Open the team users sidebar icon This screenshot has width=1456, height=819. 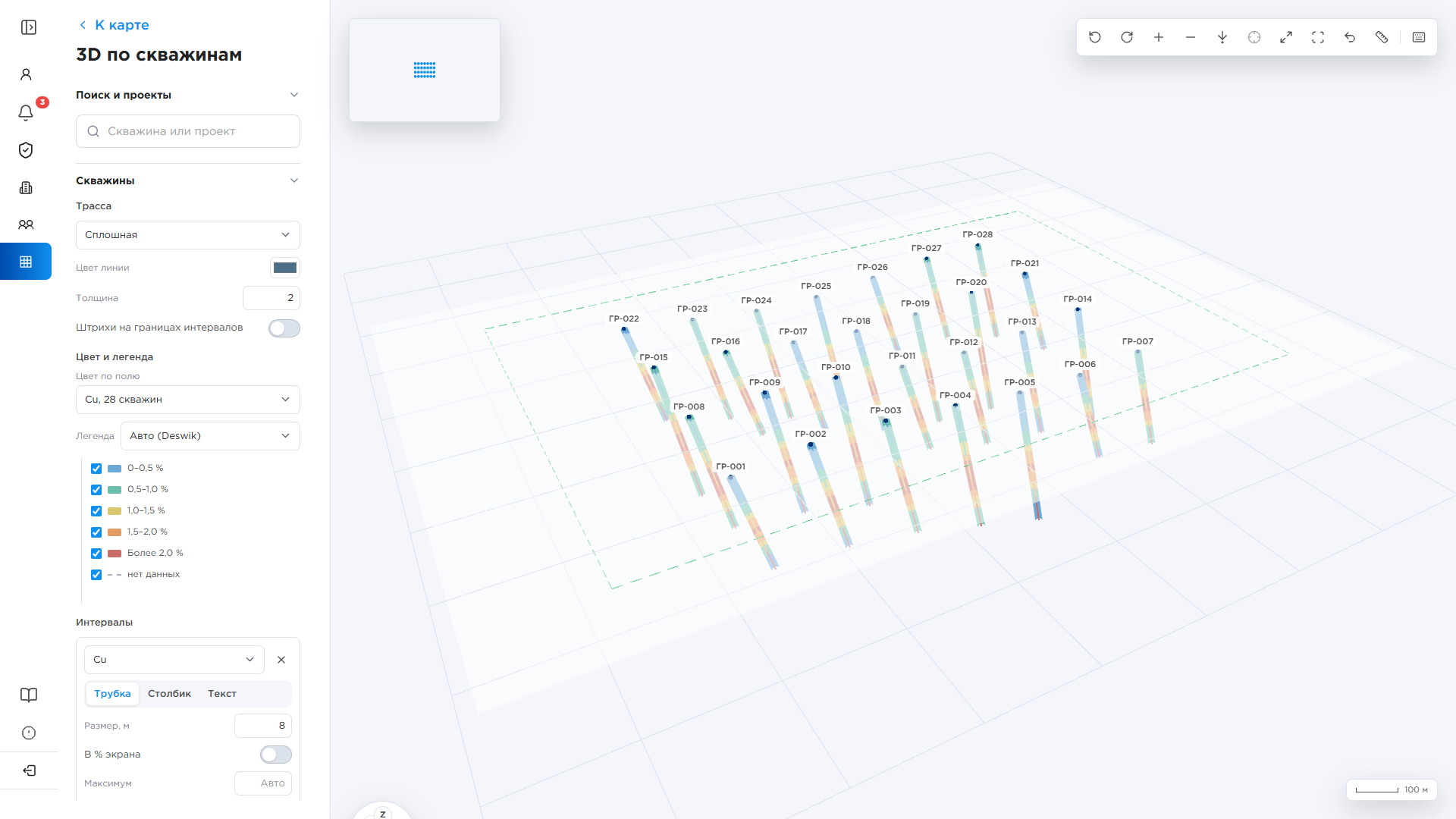[26, 224]
